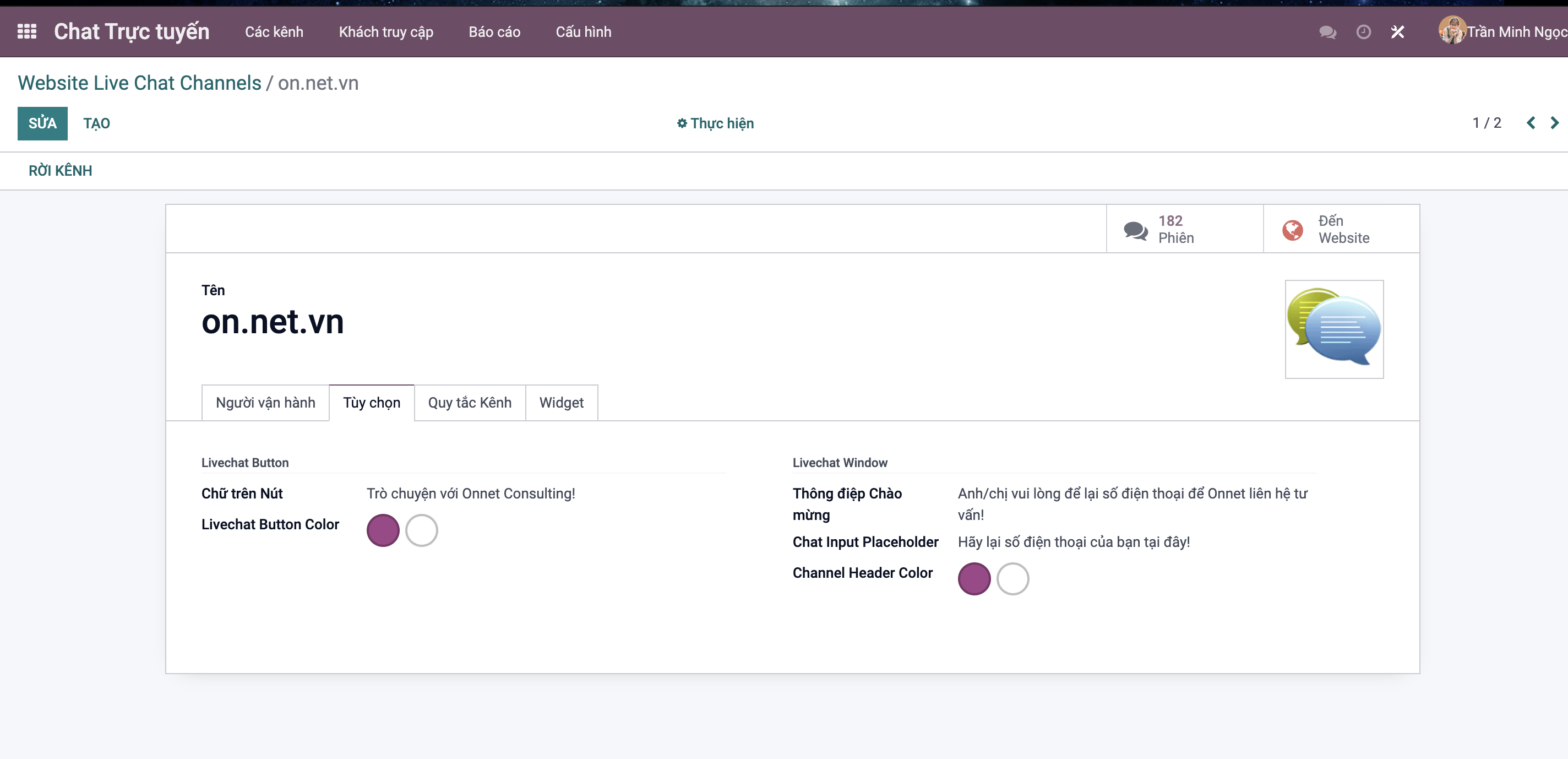Switch to the Quy tắc Kênh tab
This screenshot has height=759, width=1568.
coord(469,403)
